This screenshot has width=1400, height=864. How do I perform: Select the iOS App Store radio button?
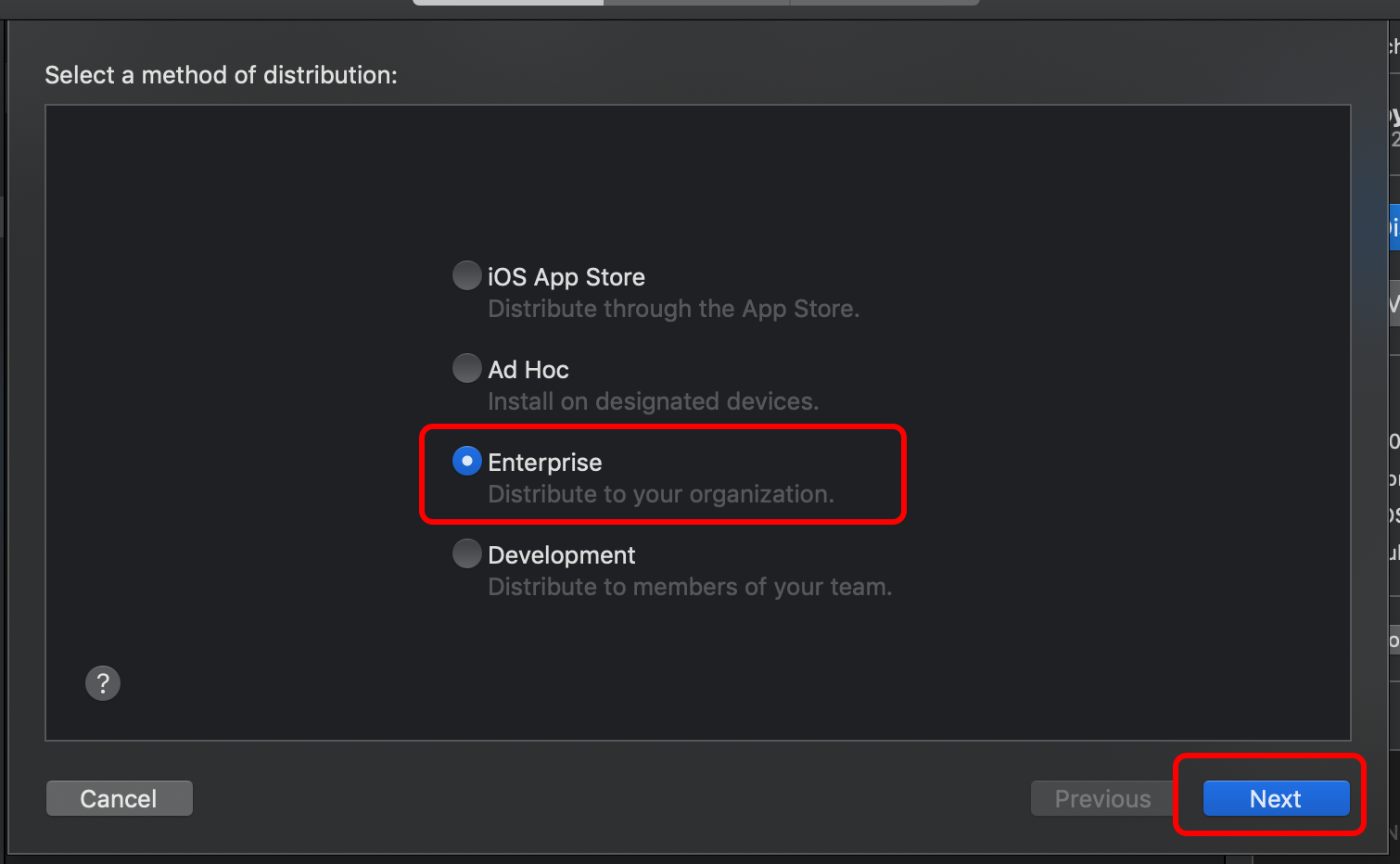[466, 275]
